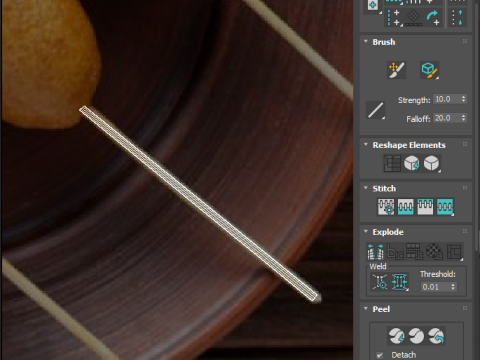Click the Align vertical in place icon
Screen dimensions: 480x360
[394, 17]
